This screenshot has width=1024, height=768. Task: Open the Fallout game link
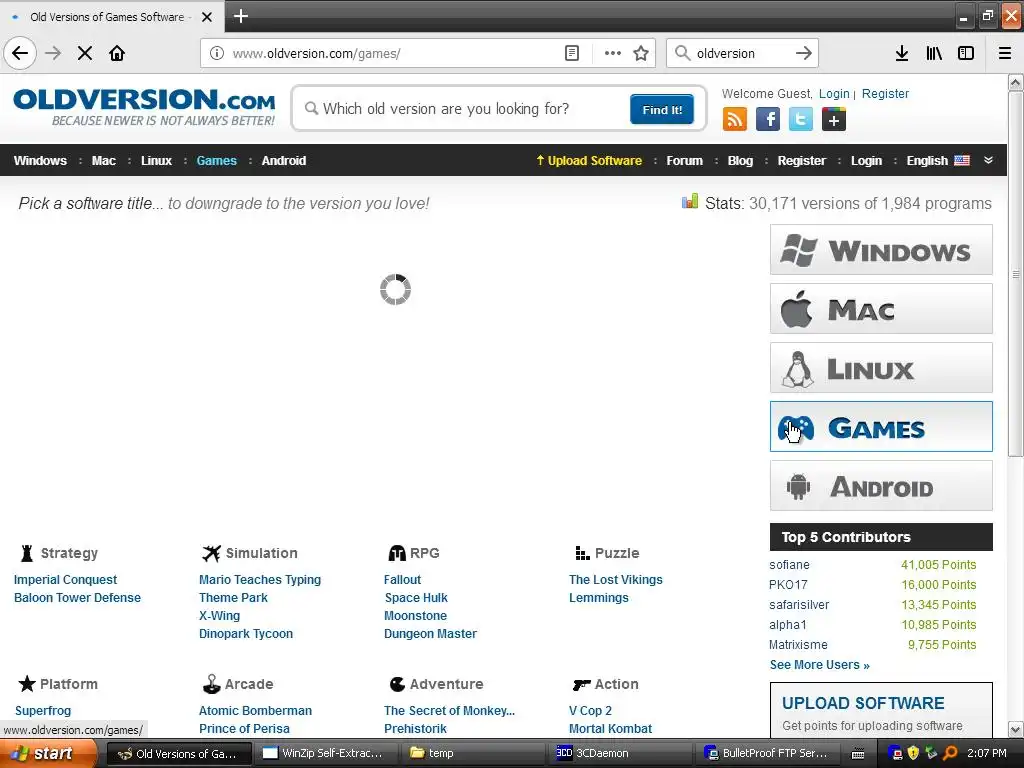[402, 579]
